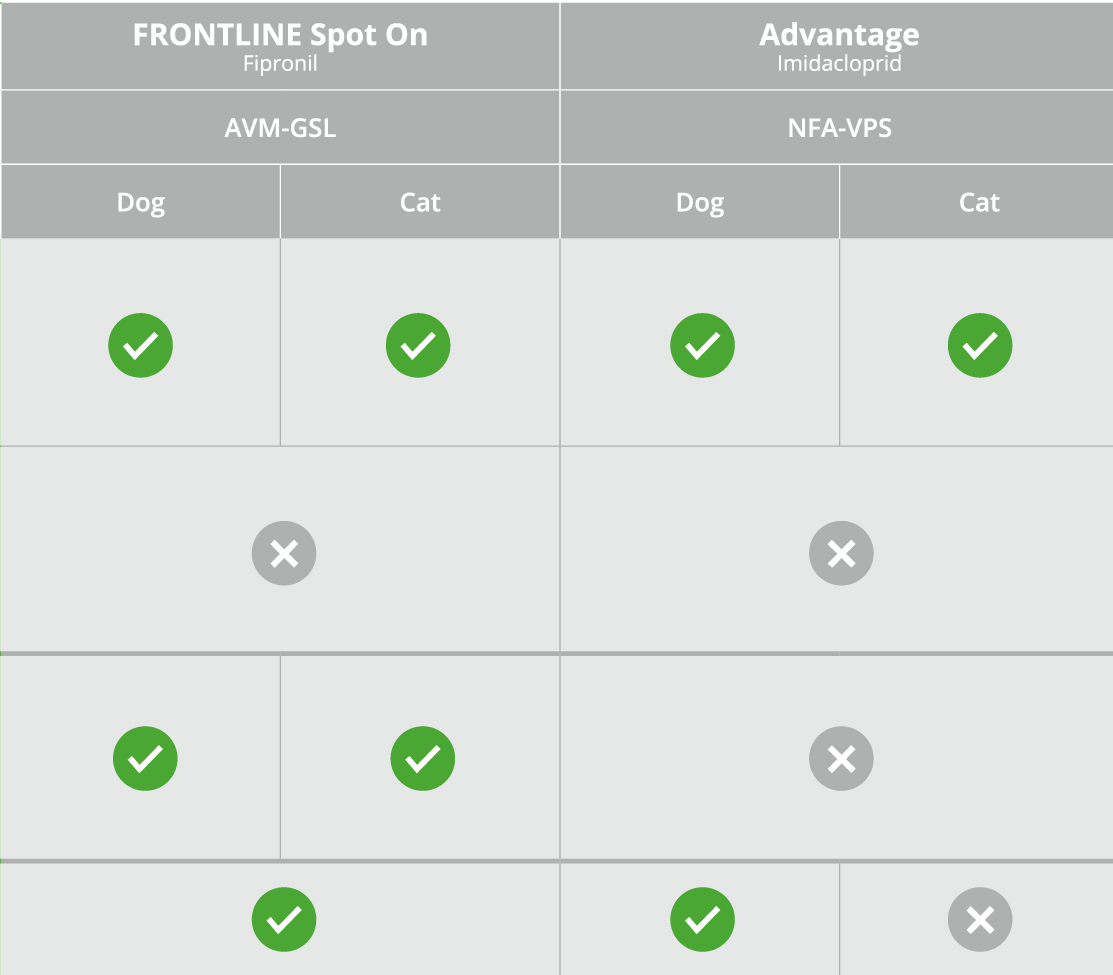The height and width of the screenshot is (975, 1113).
Task: Click the Dog column header under NFA-VPS
Action: point(700,203)
